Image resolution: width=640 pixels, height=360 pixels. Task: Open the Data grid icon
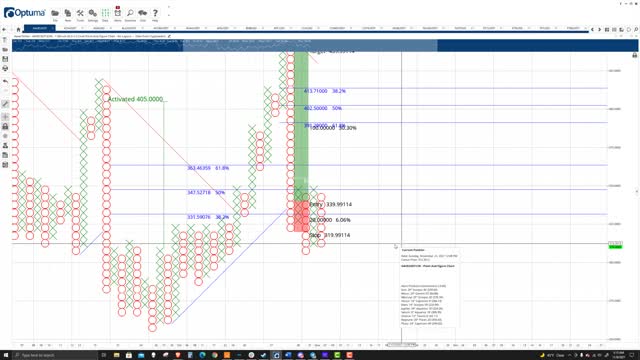pos(105,13)
